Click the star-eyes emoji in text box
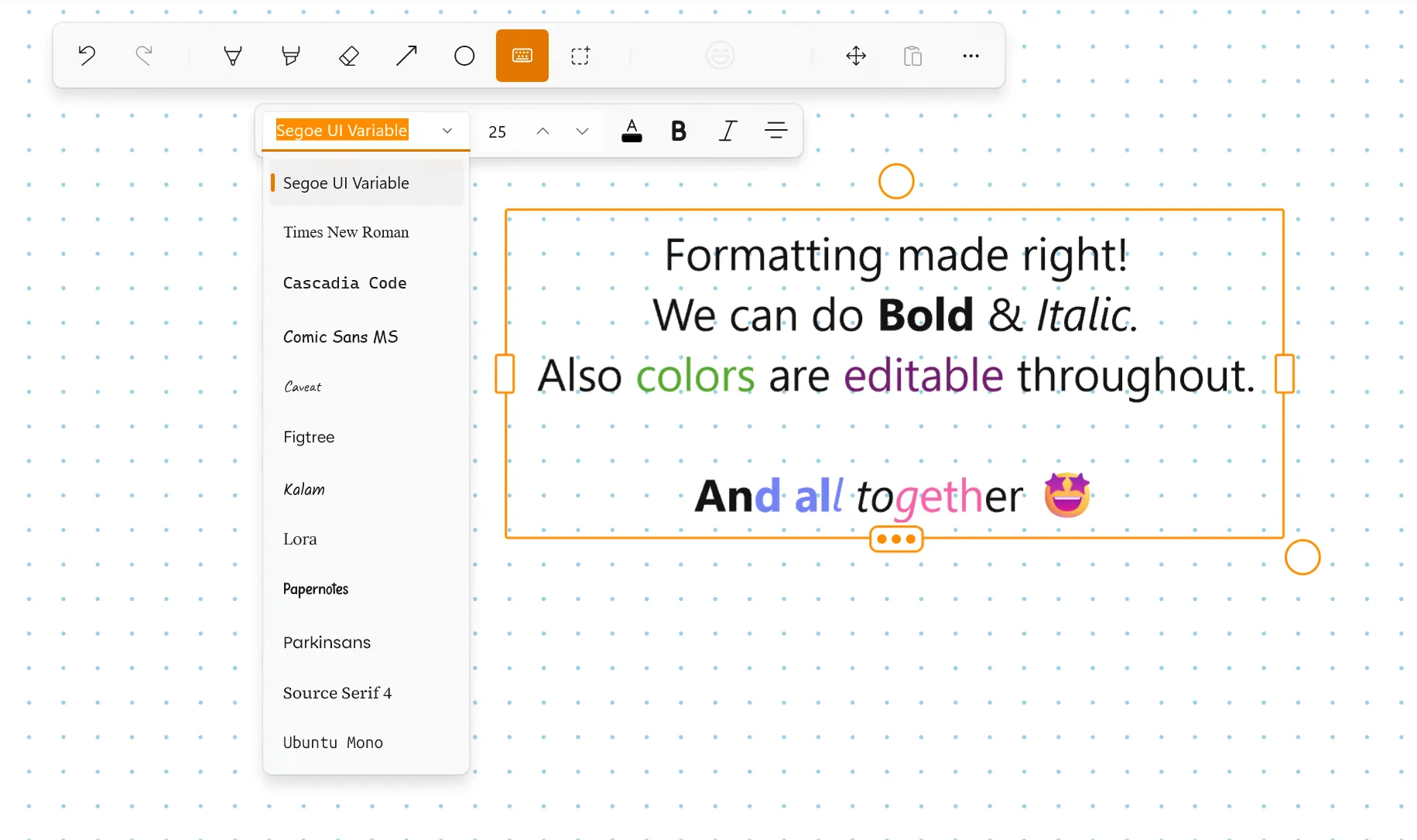This screenshot has width=1417, height=840. pyautogui.click(x=1067, y=495)
